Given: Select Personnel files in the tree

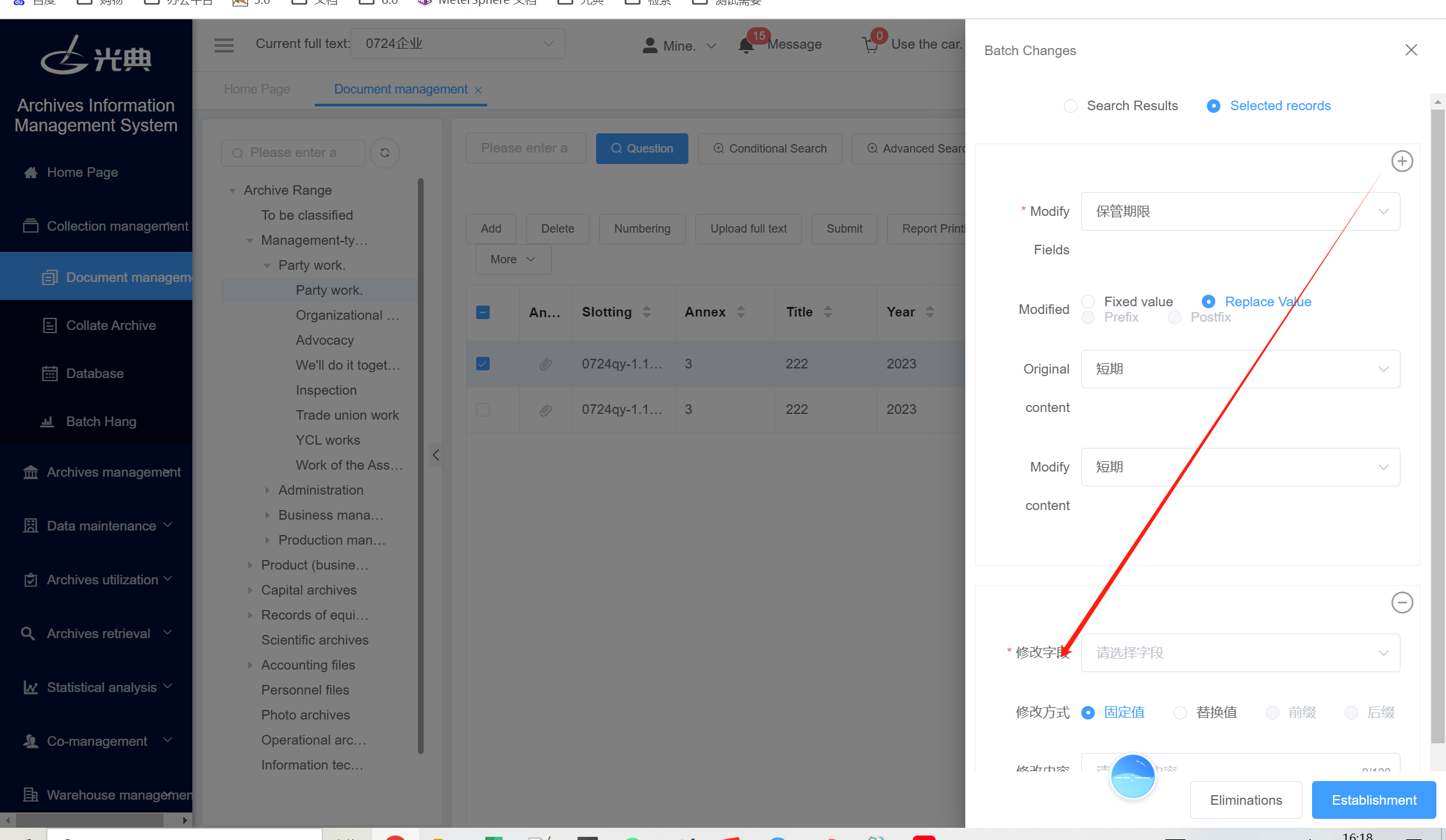Looking at the screenshot, I should click(305, 690).
